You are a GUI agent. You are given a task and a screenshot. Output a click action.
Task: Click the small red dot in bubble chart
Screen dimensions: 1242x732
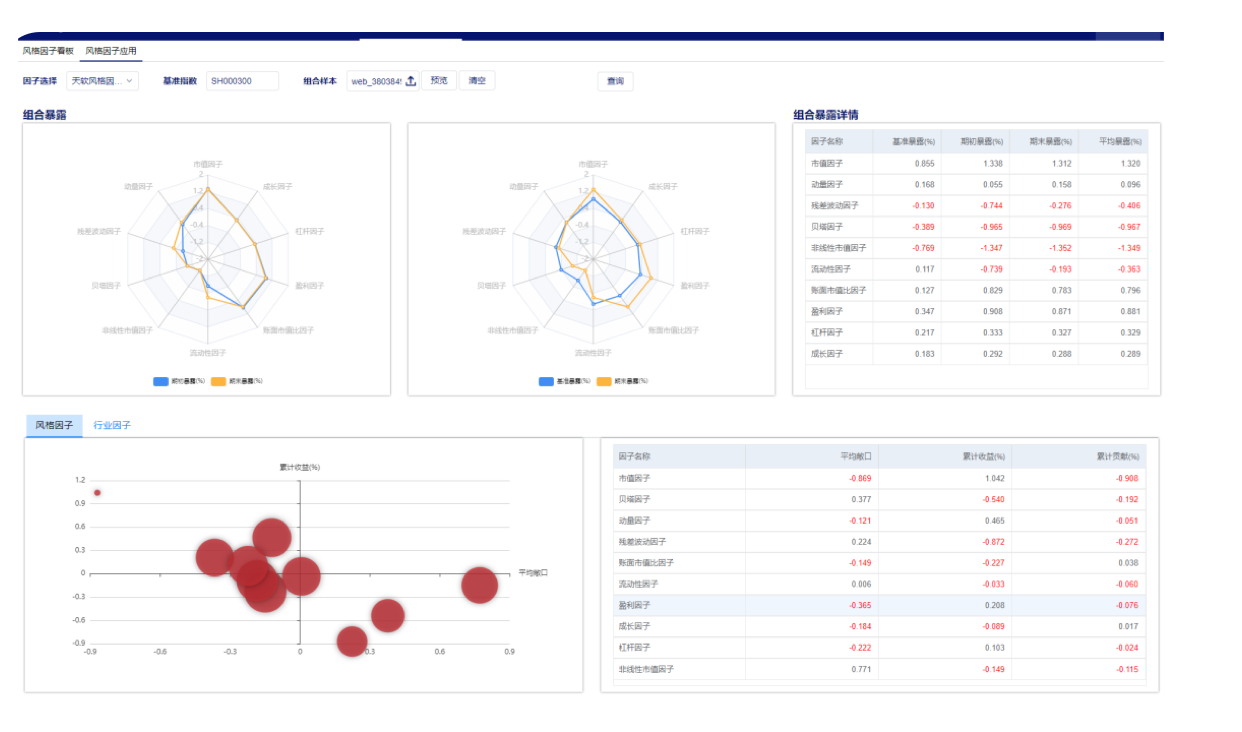click(97, 492)
